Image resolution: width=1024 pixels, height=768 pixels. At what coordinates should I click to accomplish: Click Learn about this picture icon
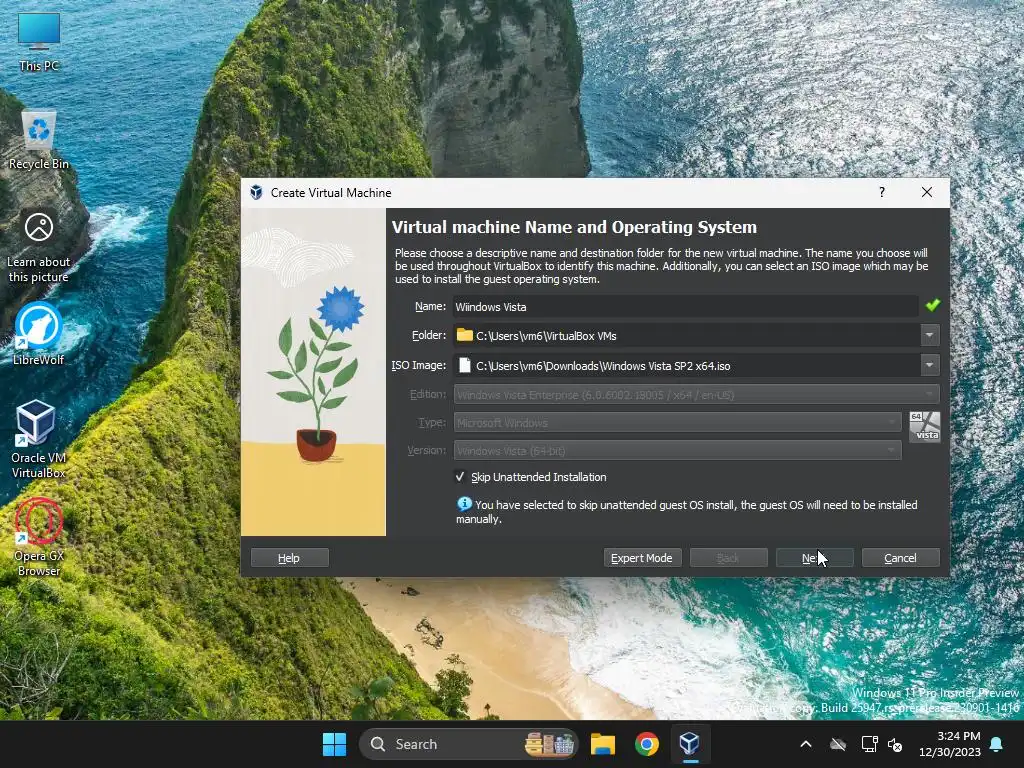39,246
